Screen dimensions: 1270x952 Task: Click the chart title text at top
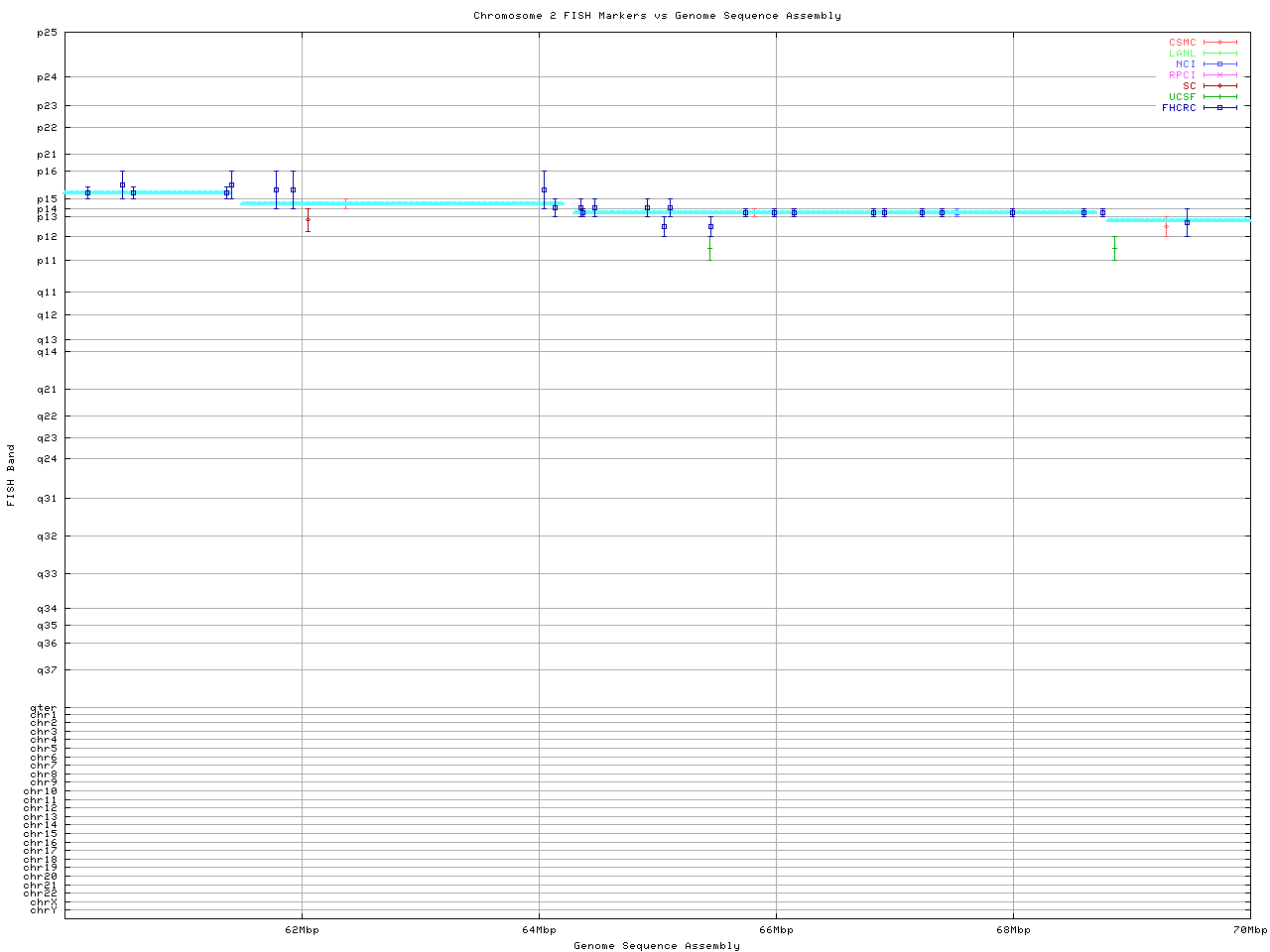tap(657, 16)
